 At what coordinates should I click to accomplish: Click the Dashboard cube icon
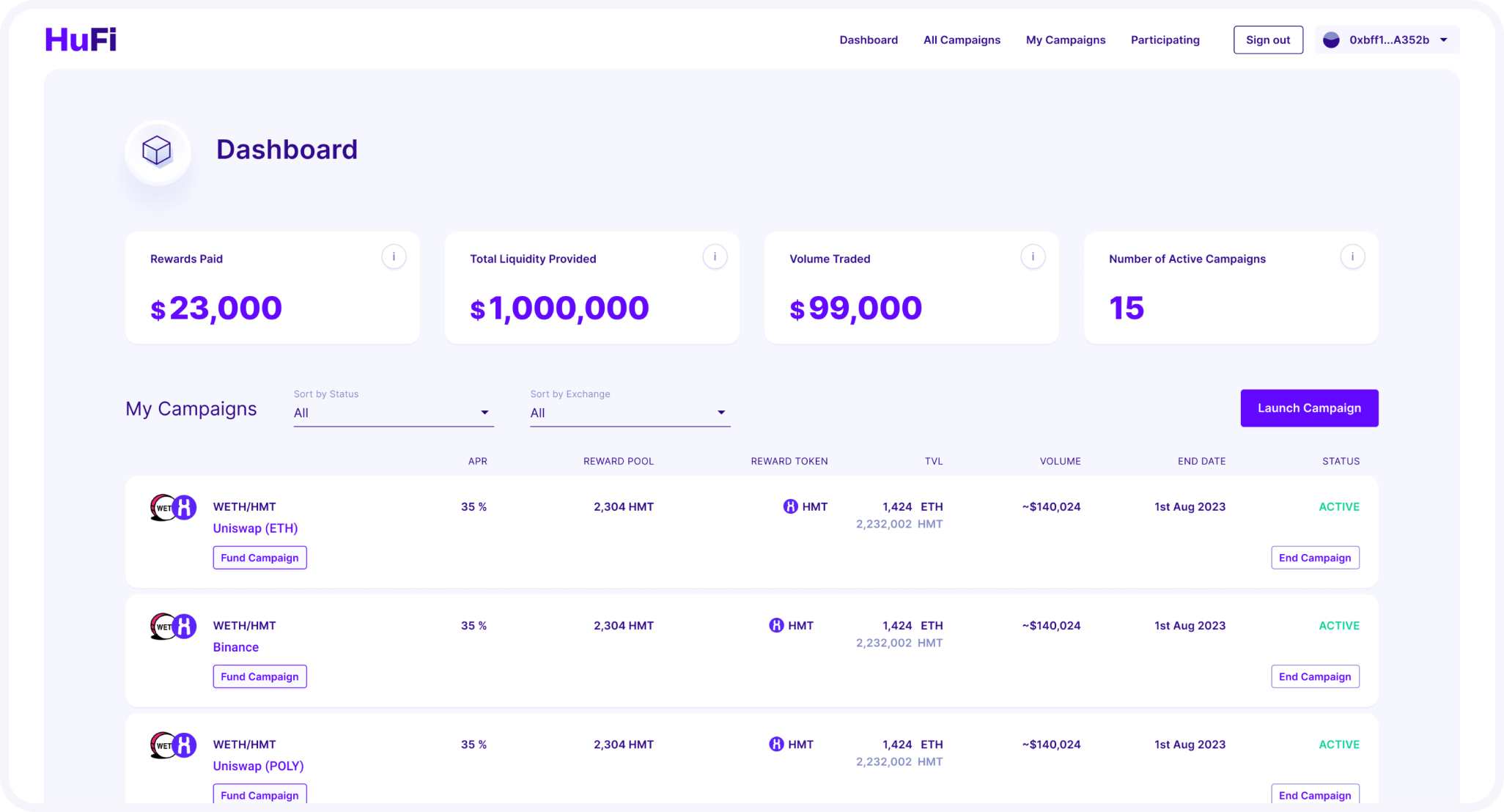pyautogui.click(x=157, y=151)
